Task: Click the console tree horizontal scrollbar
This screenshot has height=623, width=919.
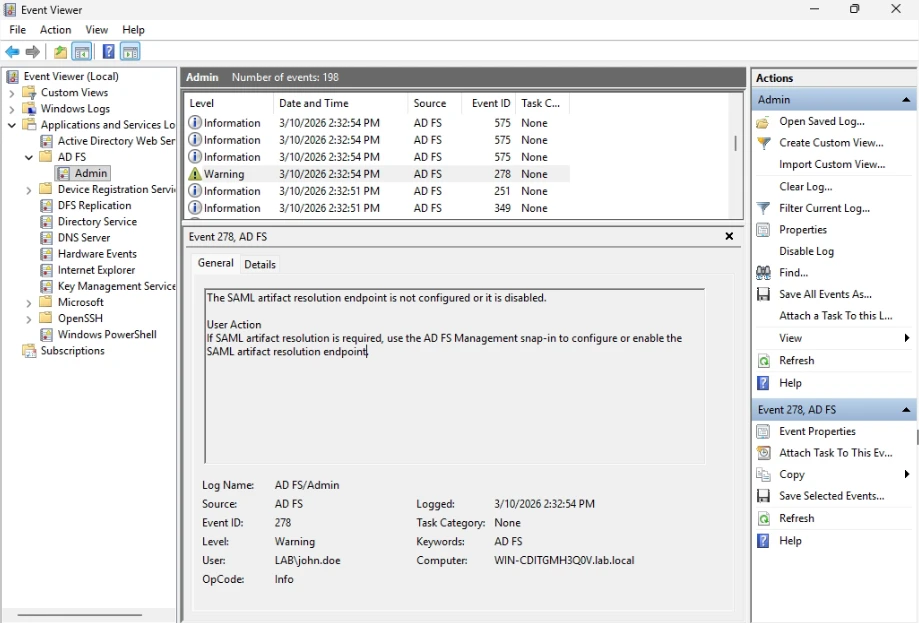Action: pyautogui.click(x=80, y=615)
